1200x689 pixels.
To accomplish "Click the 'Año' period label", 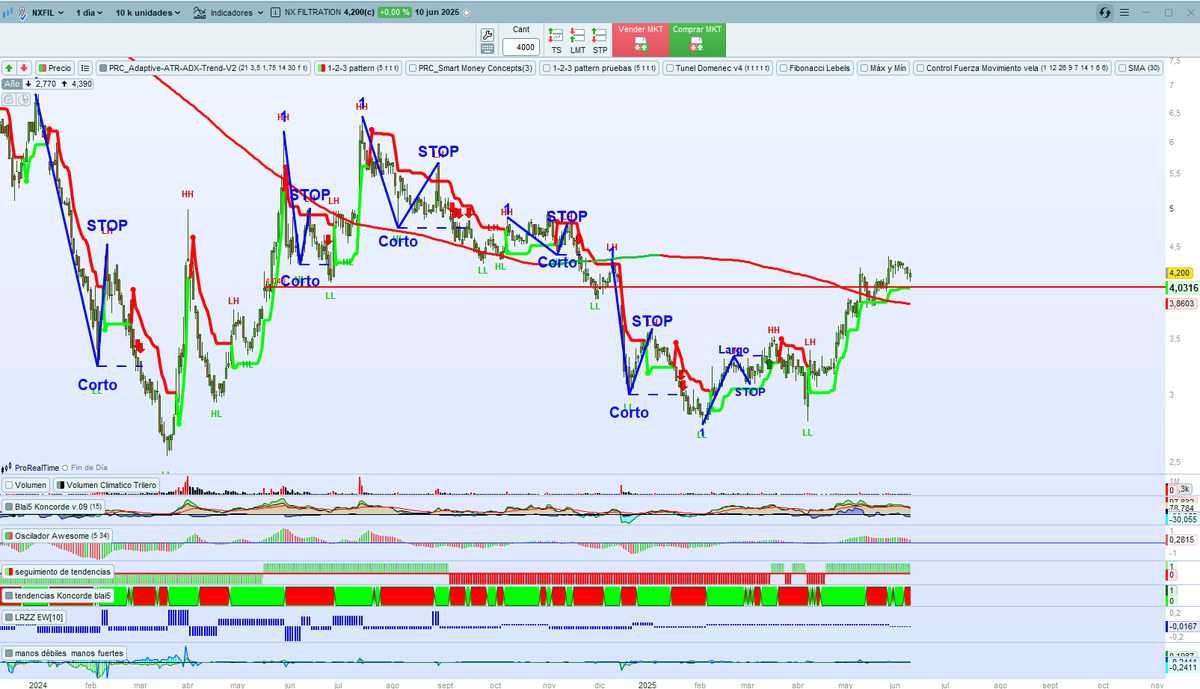I will coord(12,84).
